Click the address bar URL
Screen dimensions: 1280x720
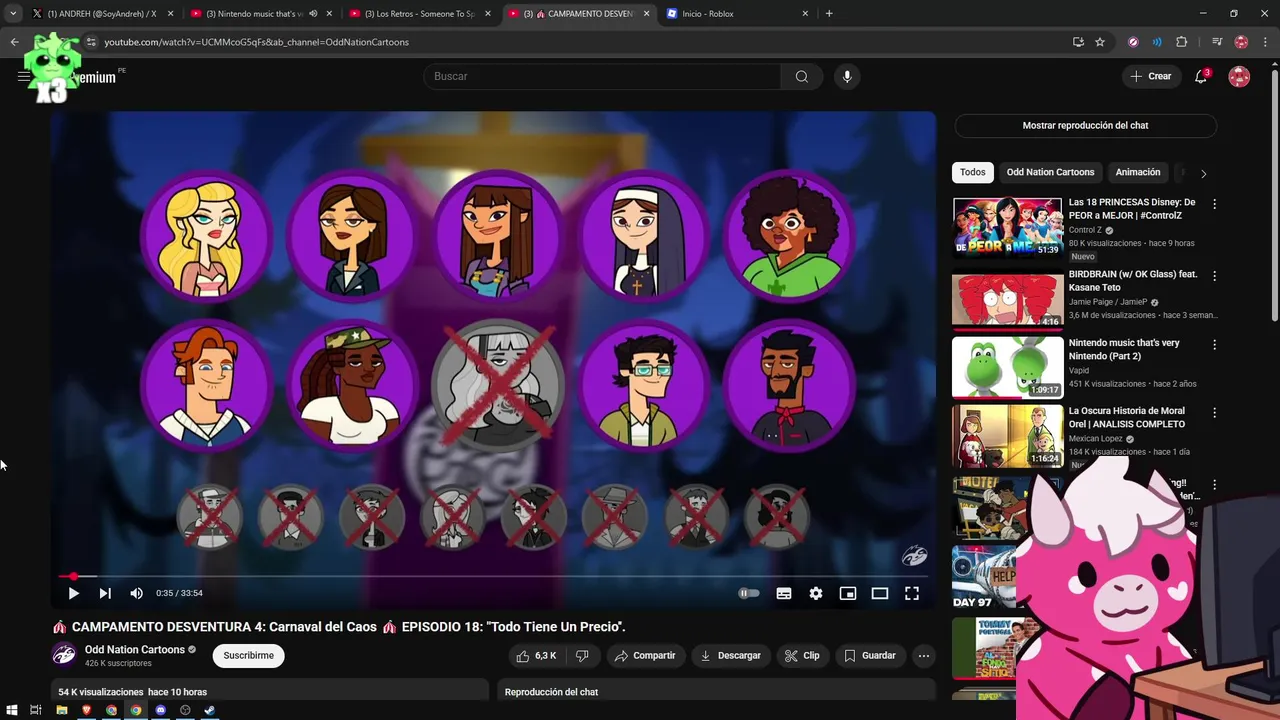[257, 42]
